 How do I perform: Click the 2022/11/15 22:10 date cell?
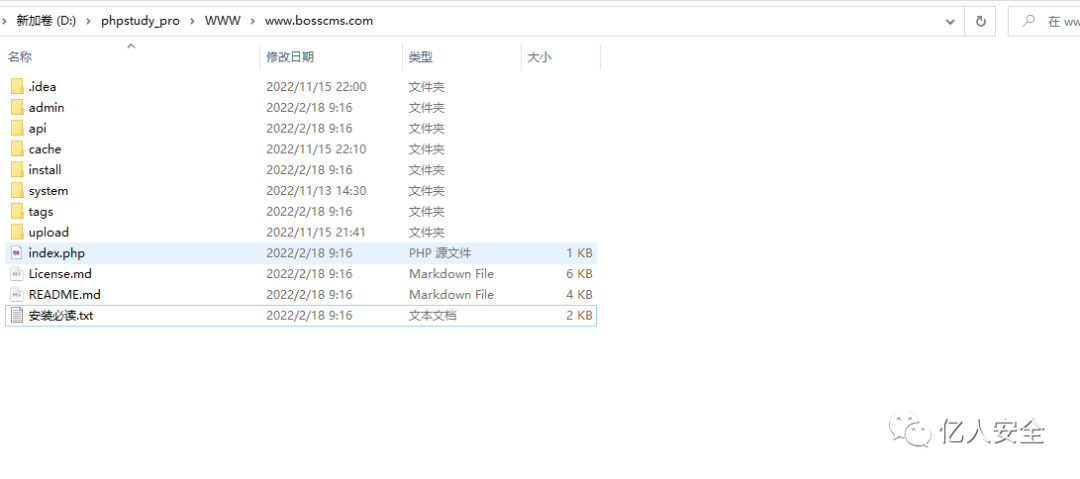tap(316, 149)
